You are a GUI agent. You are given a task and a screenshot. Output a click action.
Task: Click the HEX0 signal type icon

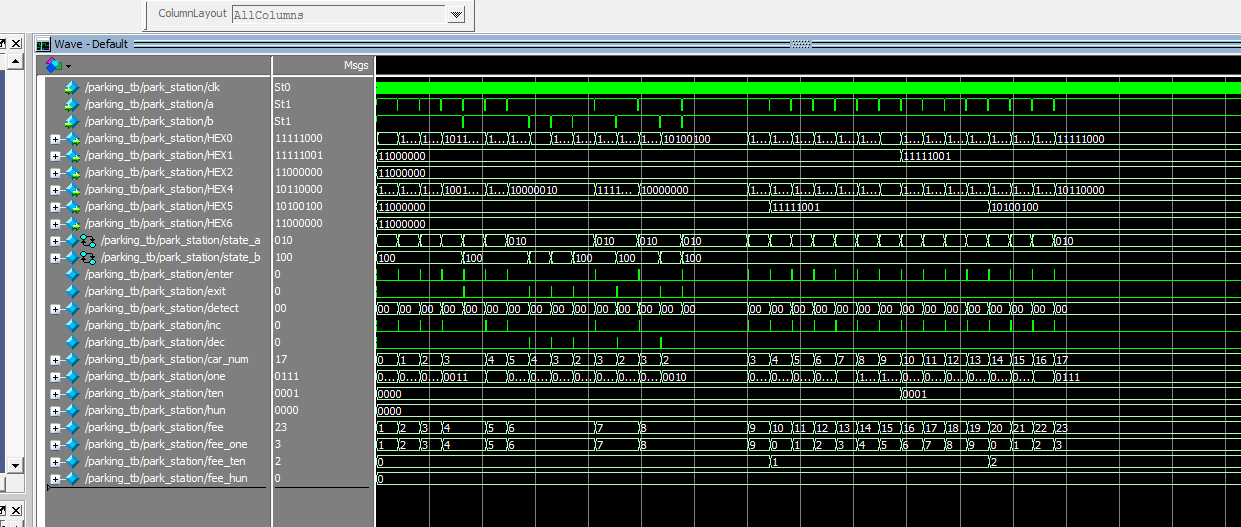click(72, 139)
